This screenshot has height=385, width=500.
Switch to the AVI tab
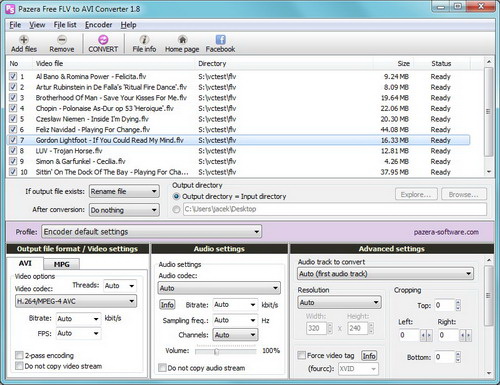25,263
